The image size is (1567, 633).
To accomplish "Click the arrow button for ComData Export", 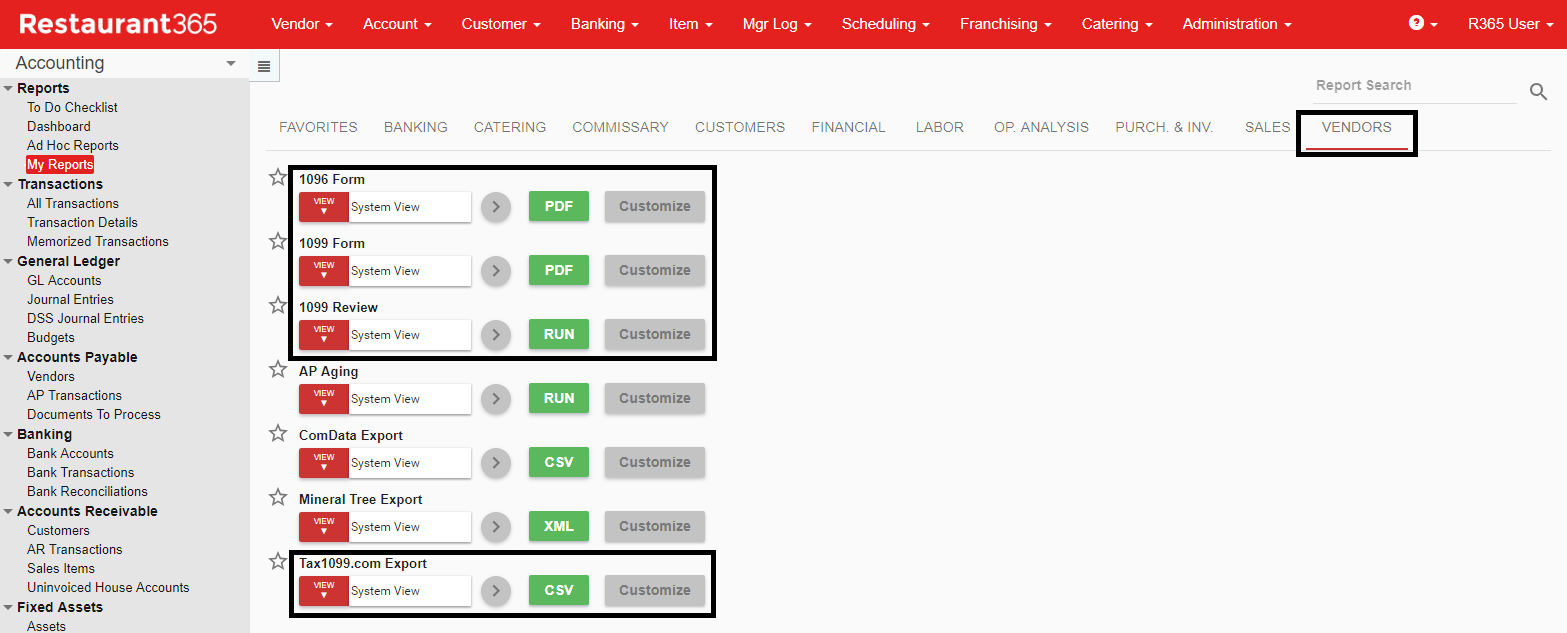I will click(x=496, y=463).
